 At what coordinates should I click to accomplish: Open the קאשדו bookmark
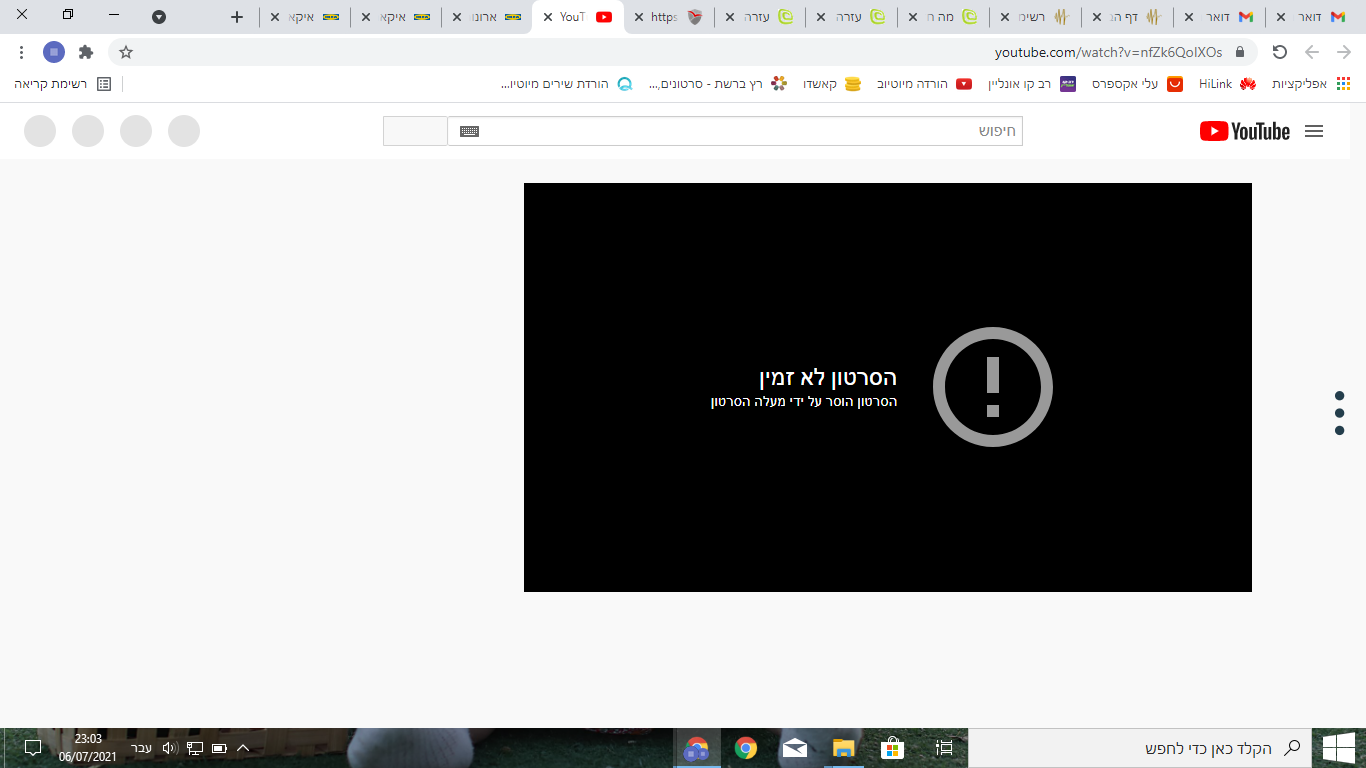coord(832,84)
